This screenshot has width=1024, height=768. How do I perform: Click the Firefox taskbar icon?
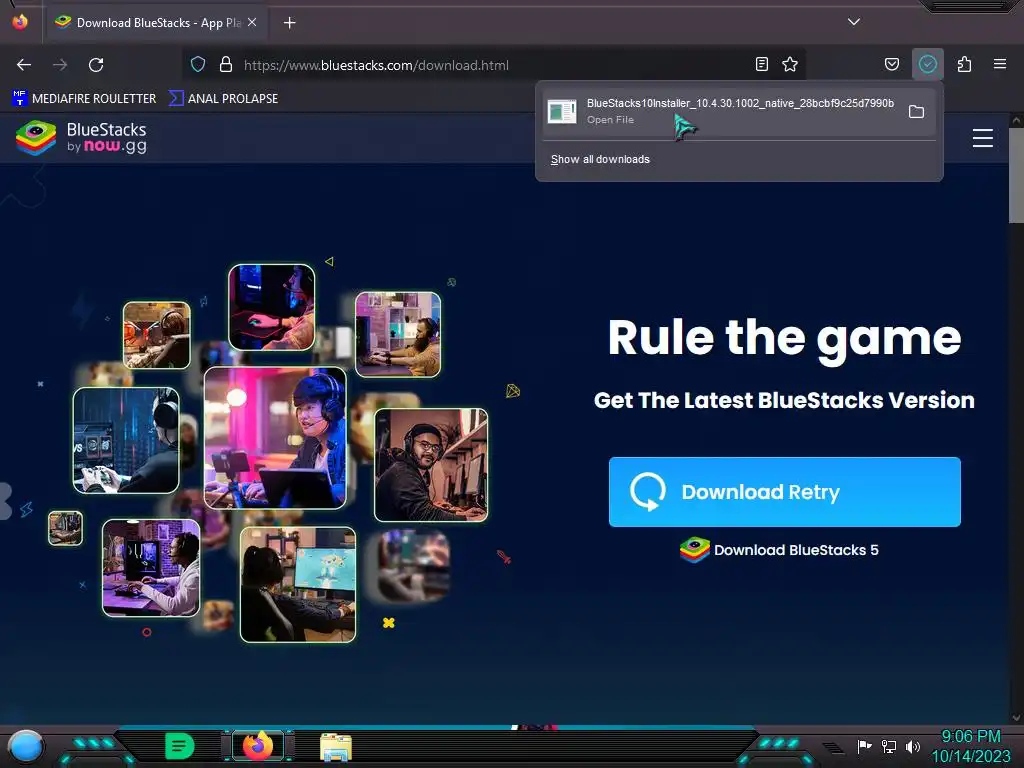pos(258,745)
